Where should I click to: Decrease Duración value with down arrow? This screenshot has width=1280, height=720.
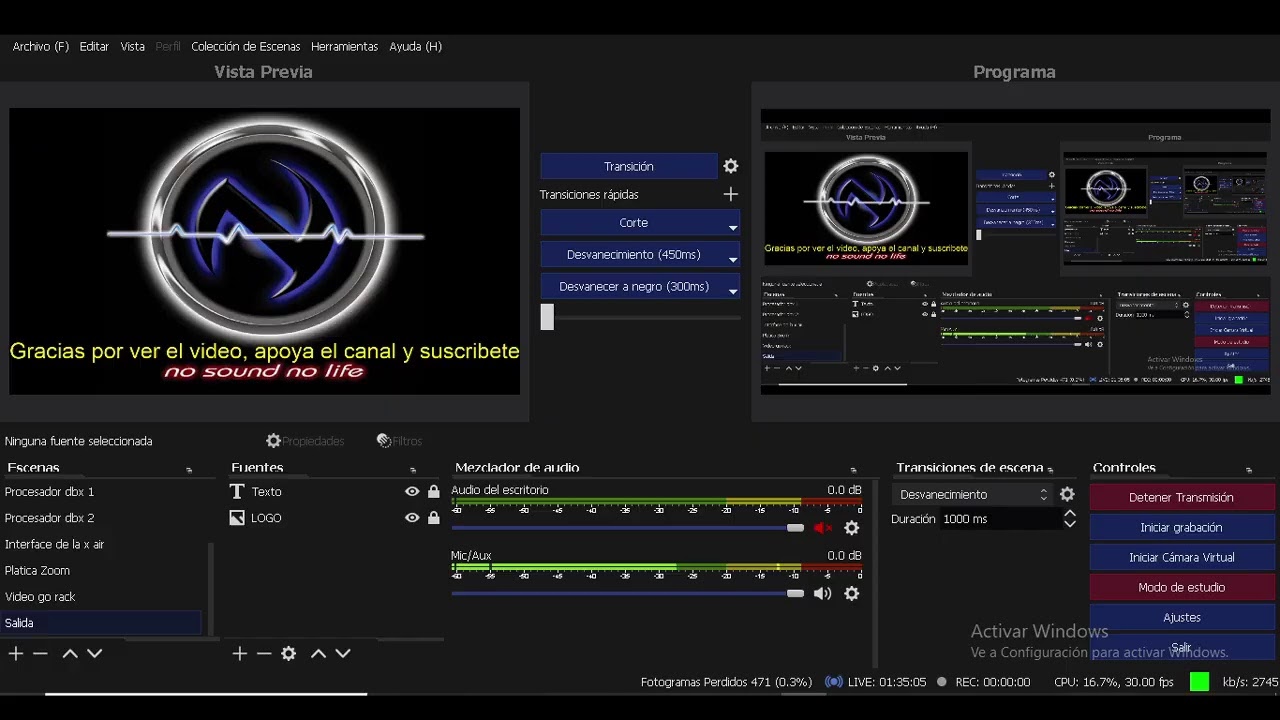click(x=1069, y=524)
